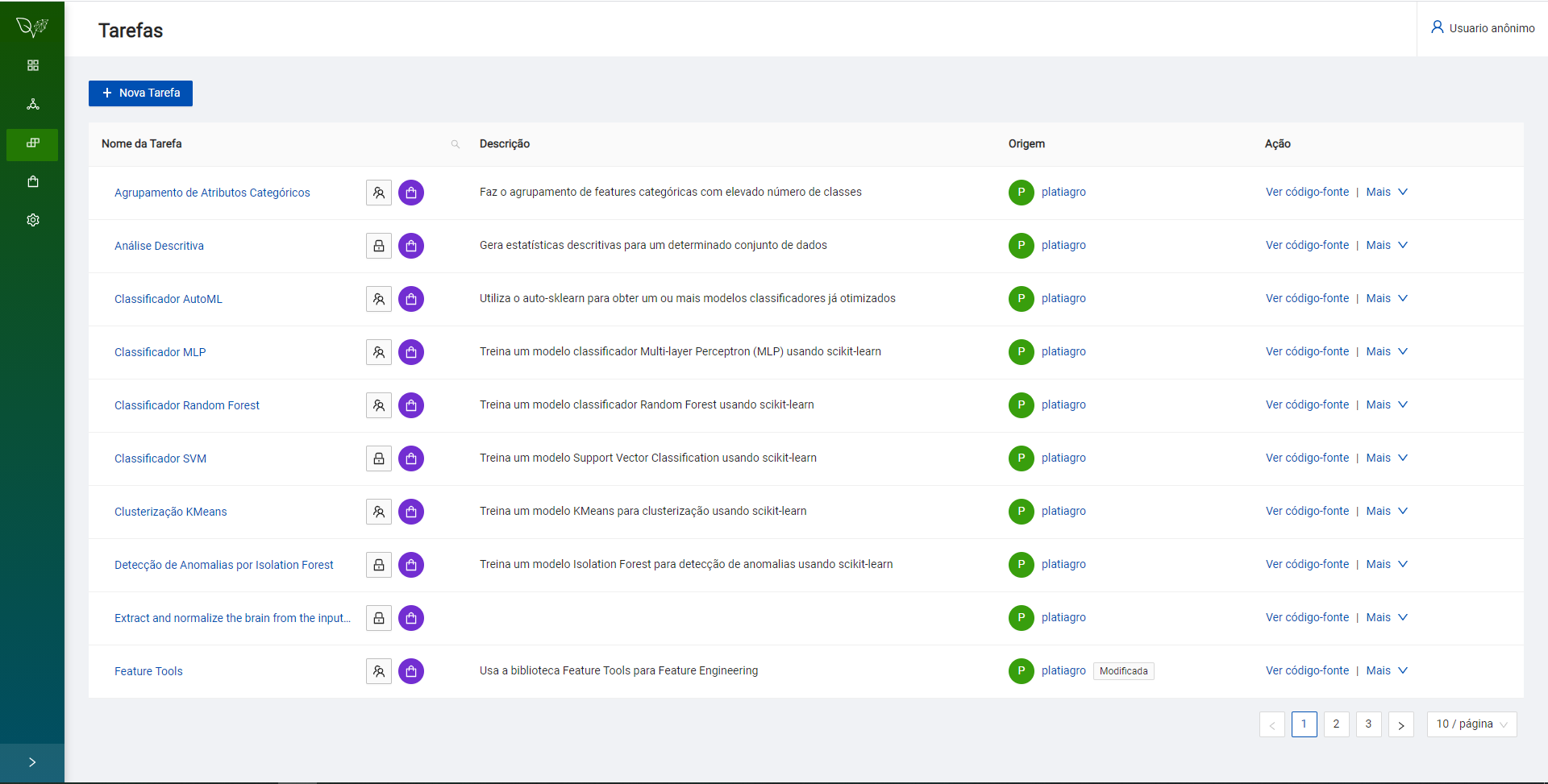Open Extract and normalize the brain task
1548x784 pixels.
coord(232,618)
